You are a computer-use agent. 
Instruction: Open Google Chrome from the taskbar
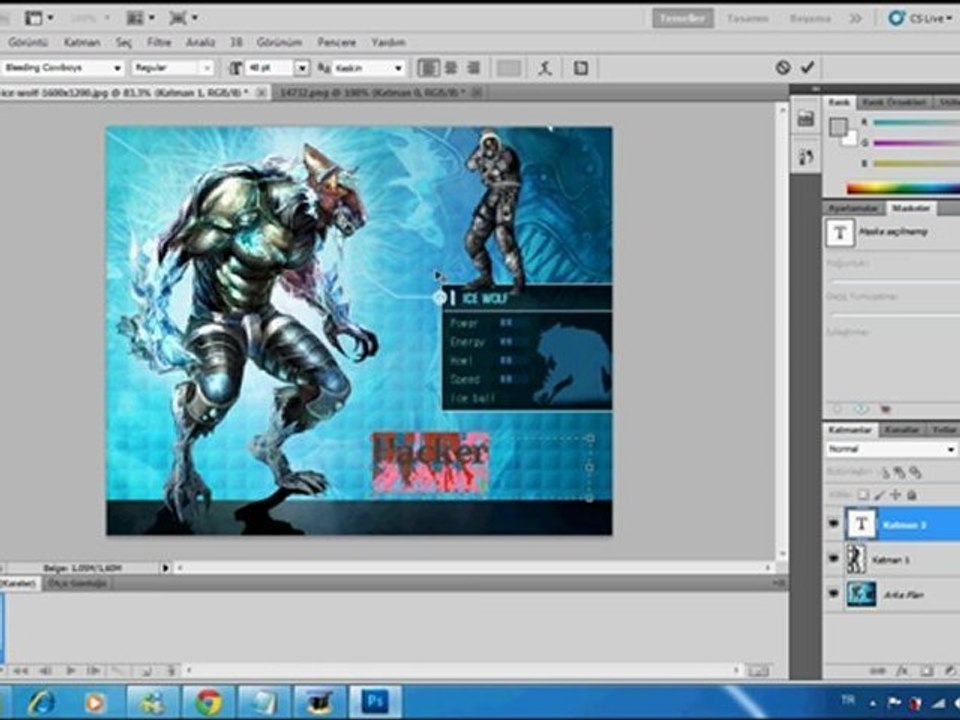[208, 702]
